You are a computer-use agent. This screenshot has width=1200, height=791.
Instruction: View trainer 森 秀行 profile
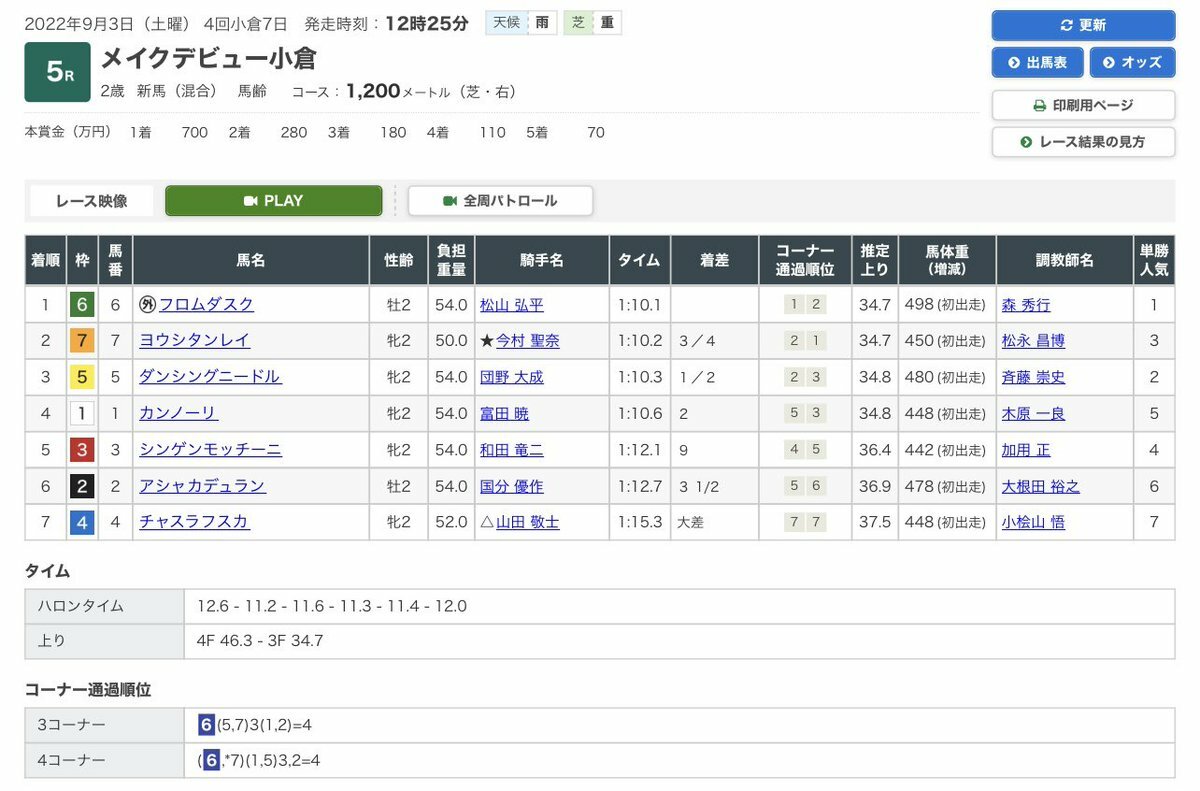(x=1026, y=305)
